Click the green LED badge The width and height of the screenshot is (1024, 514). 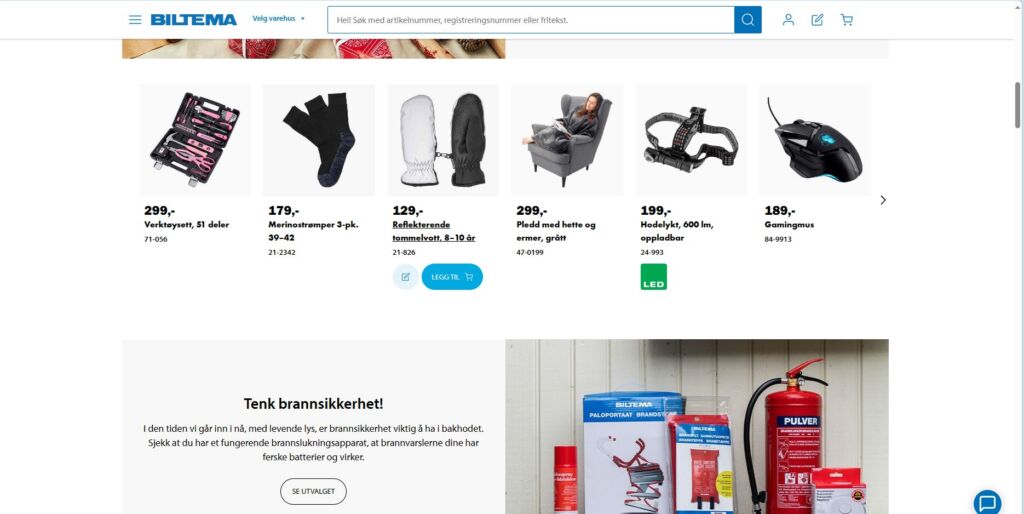pos(654,277)
